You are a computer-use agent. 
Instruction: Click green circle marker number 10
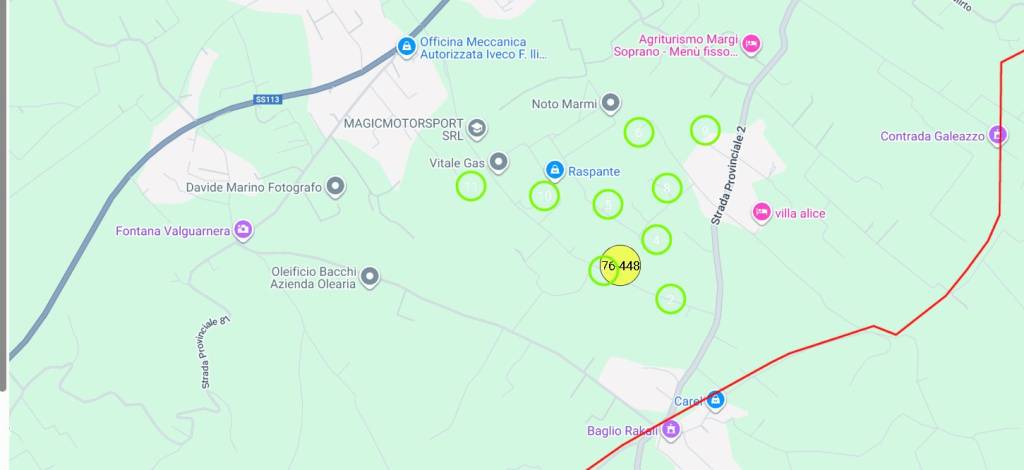pos(544,196)
